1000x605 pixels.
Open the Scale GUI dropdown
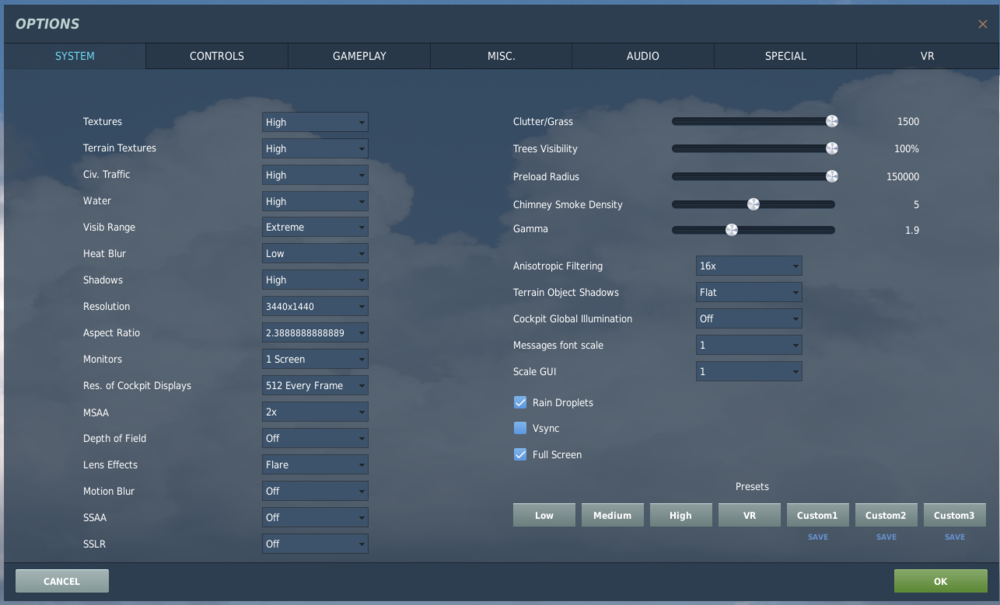click(748, 371)
